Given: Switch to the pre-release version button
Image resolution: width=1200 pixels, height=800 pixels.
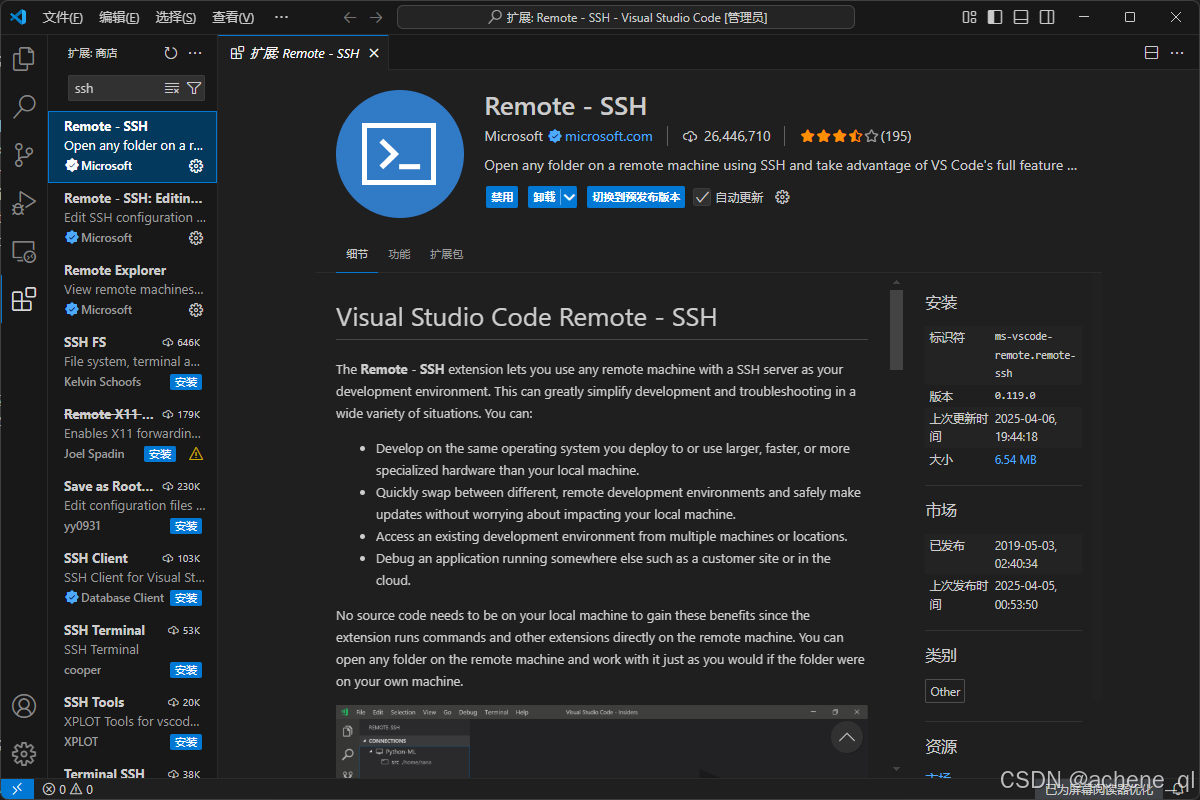Looking at the screenshot, I should click(x=636, y=197).
